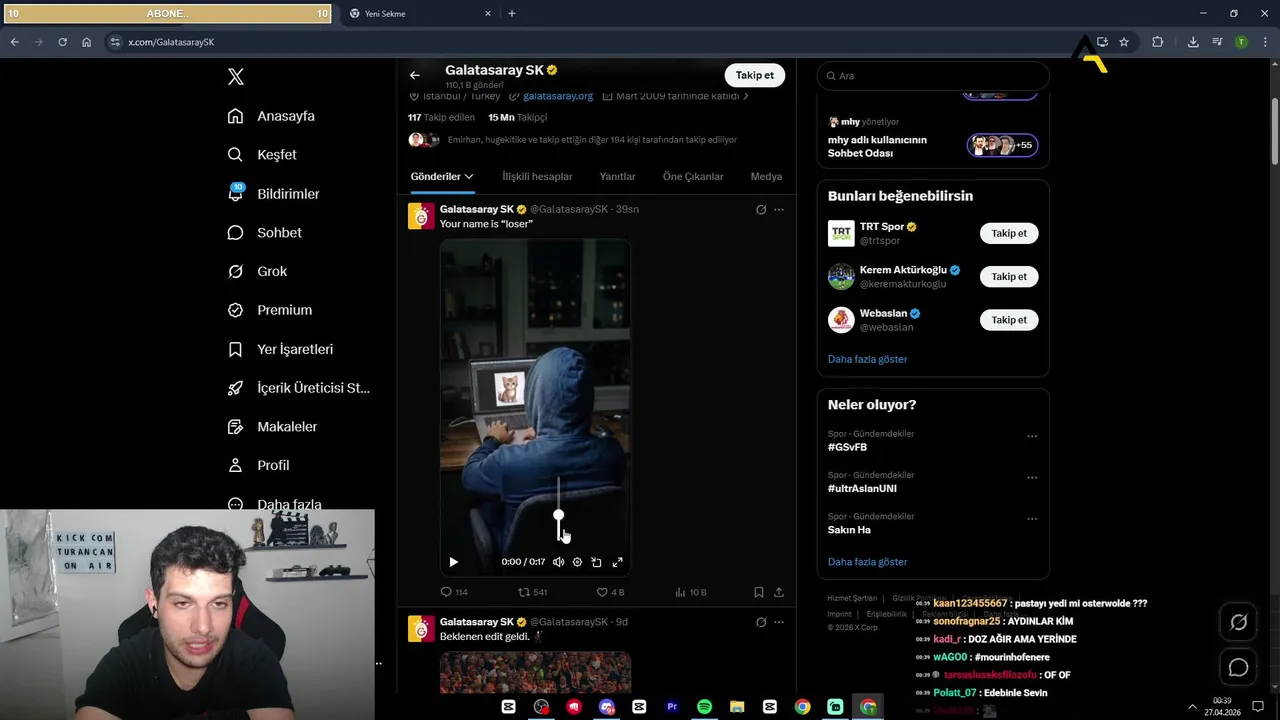Click the back arrow beside Galatasaray SK
This screenshot has height=720, width=1280.
(x=415, y=75)
